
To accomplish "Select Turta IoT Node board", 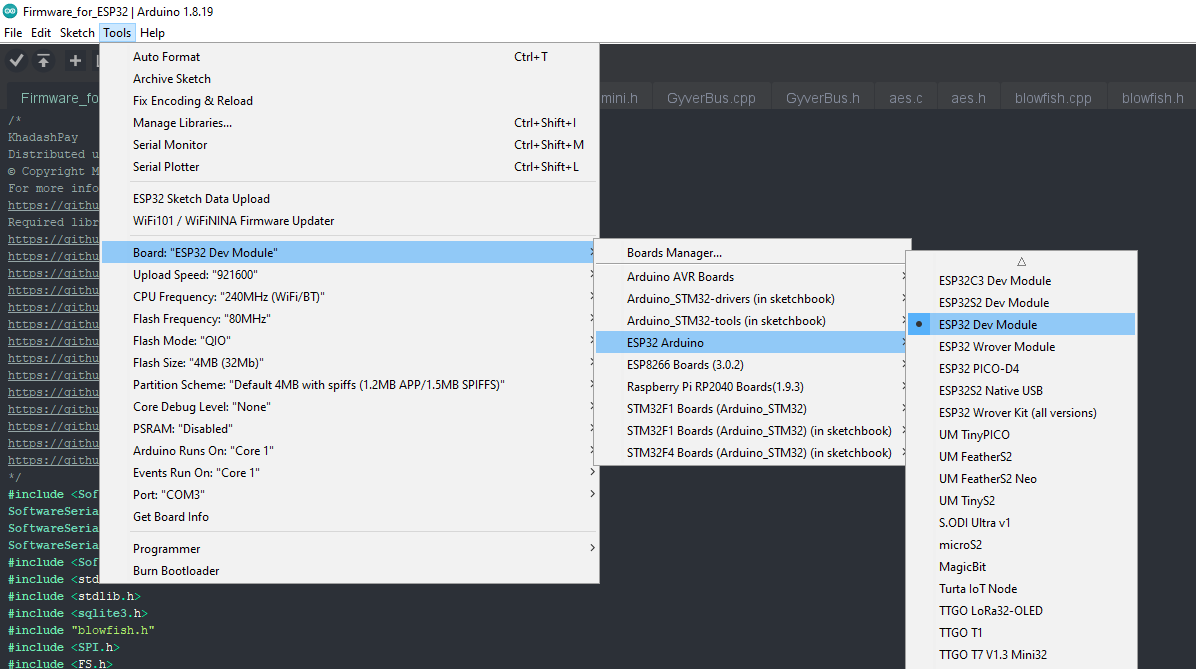I will [x=1021, y=589].
